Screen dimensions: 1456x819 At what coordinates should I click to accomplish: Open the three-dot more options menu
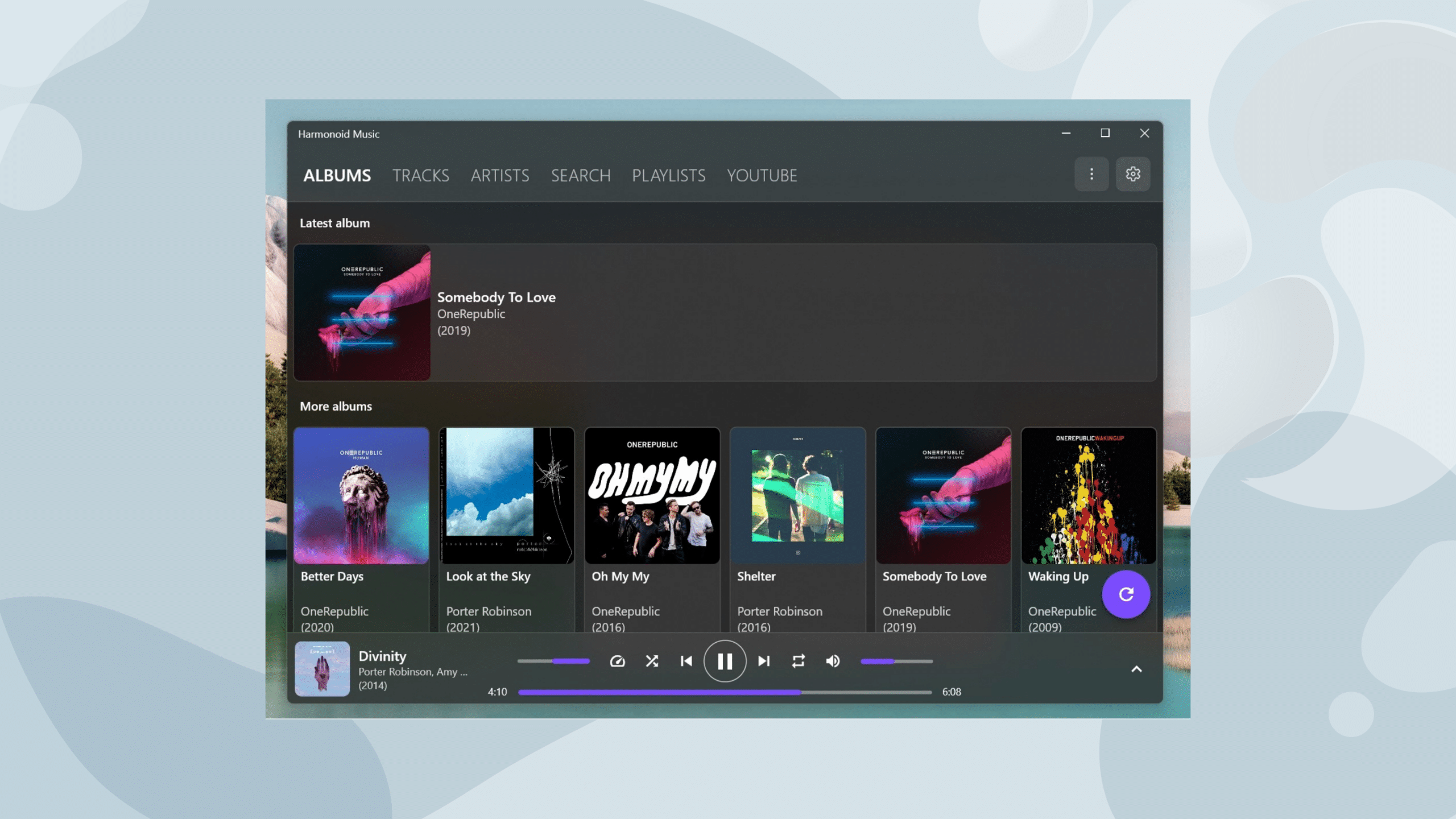click(1091, 174)
